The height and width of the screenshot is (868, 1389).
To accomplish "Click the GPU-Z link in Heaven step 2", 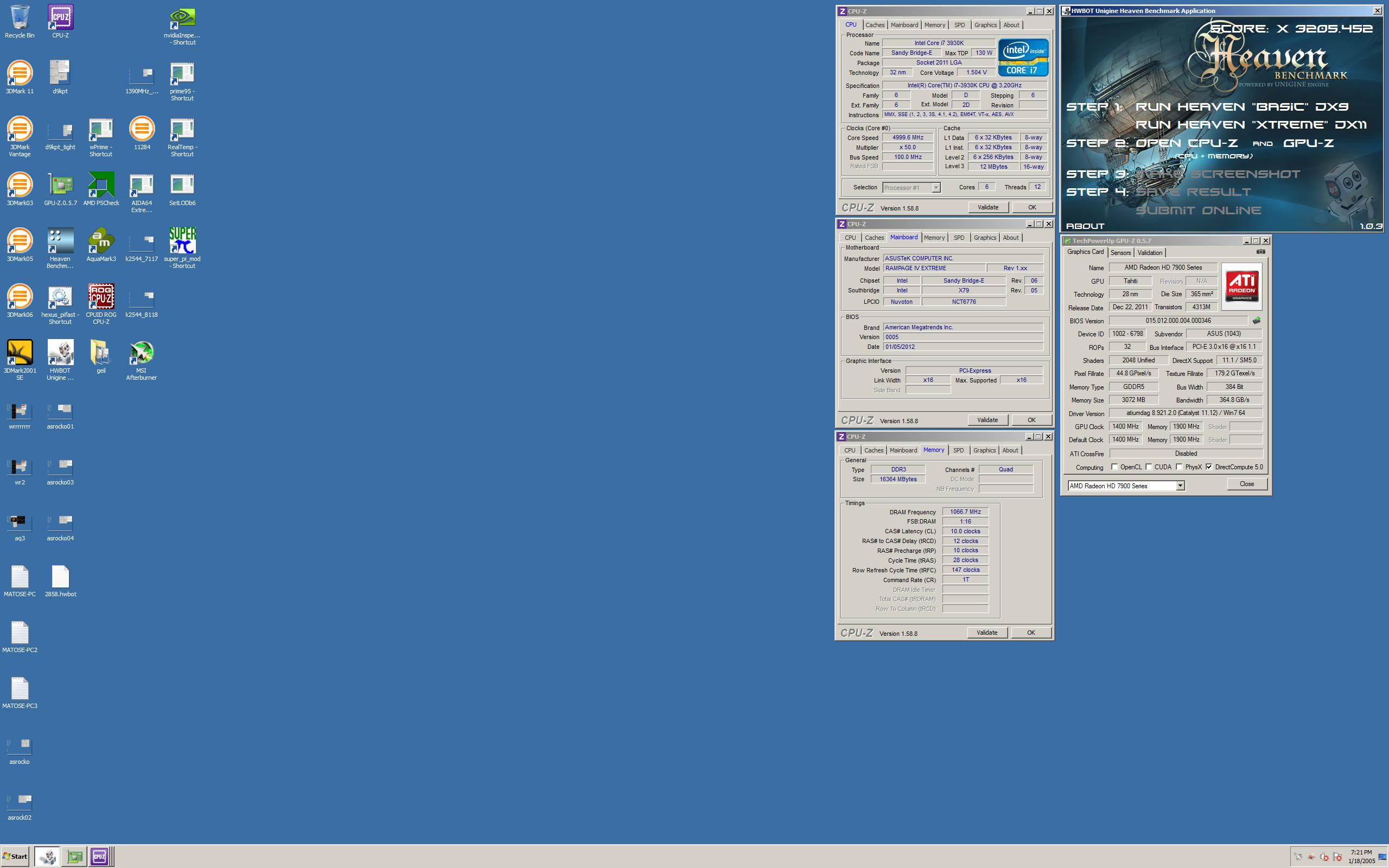I will [1308, 143].
